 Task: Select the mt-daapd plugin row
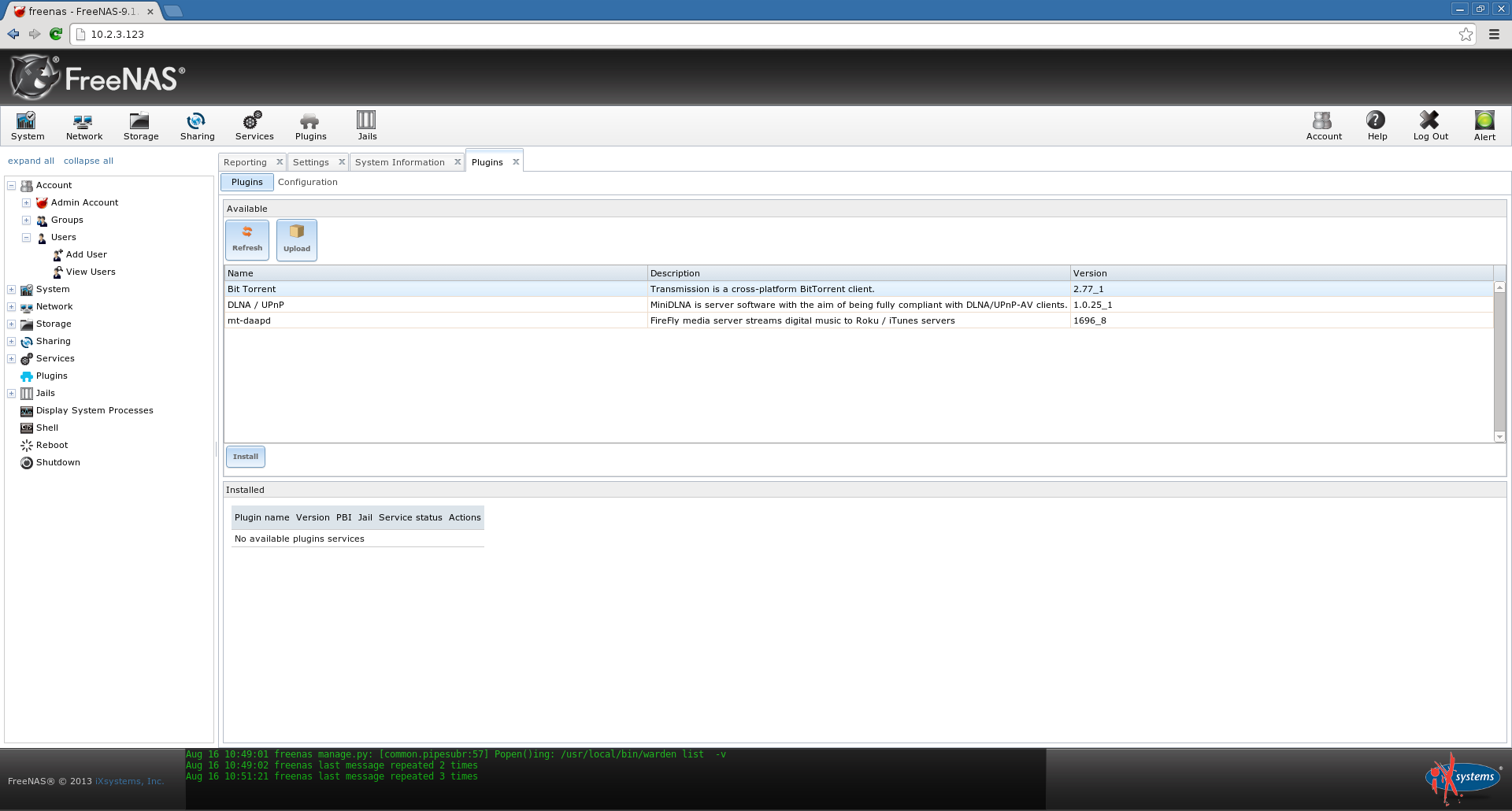(x=858, y=320)
